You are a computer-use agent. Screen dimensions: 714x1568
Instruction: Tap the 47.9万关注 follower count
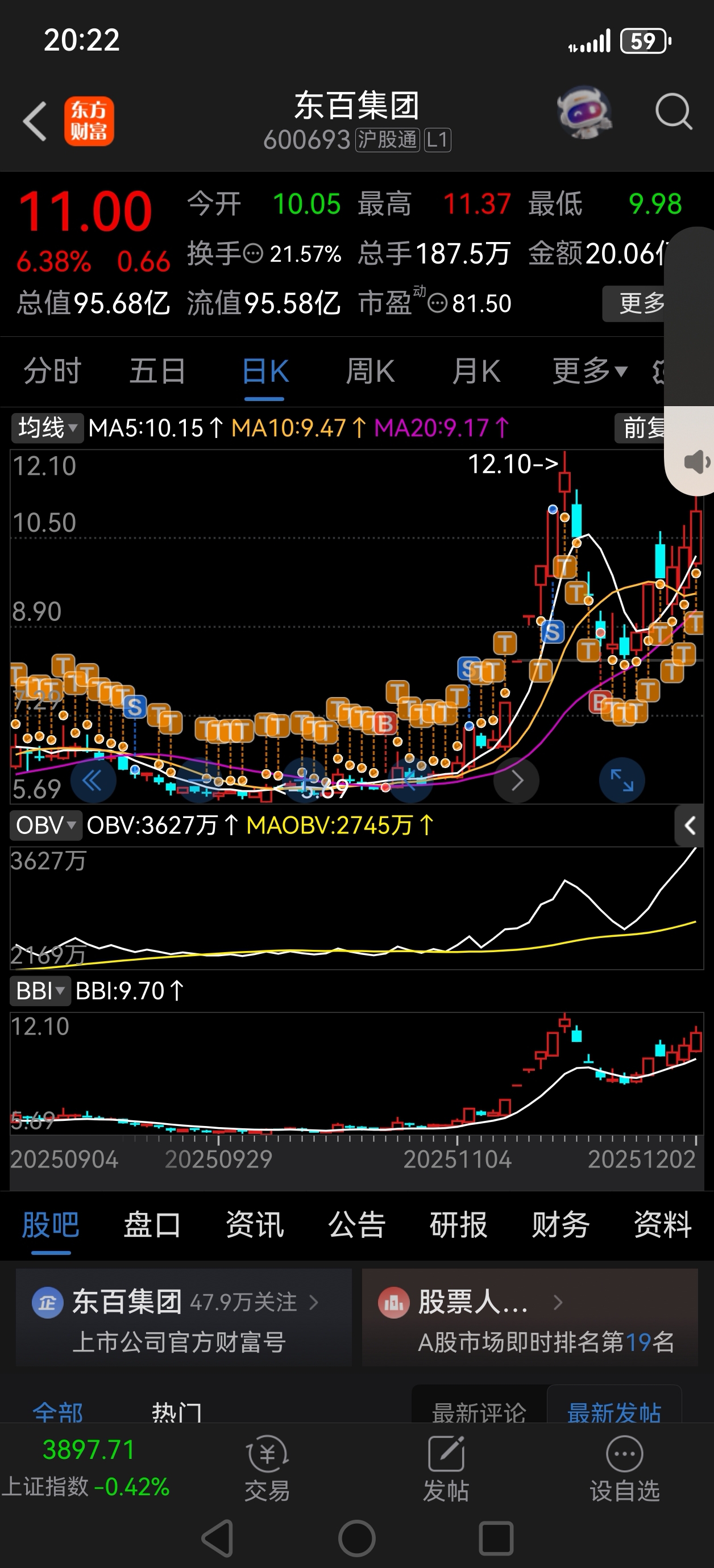click(244, 1303)
